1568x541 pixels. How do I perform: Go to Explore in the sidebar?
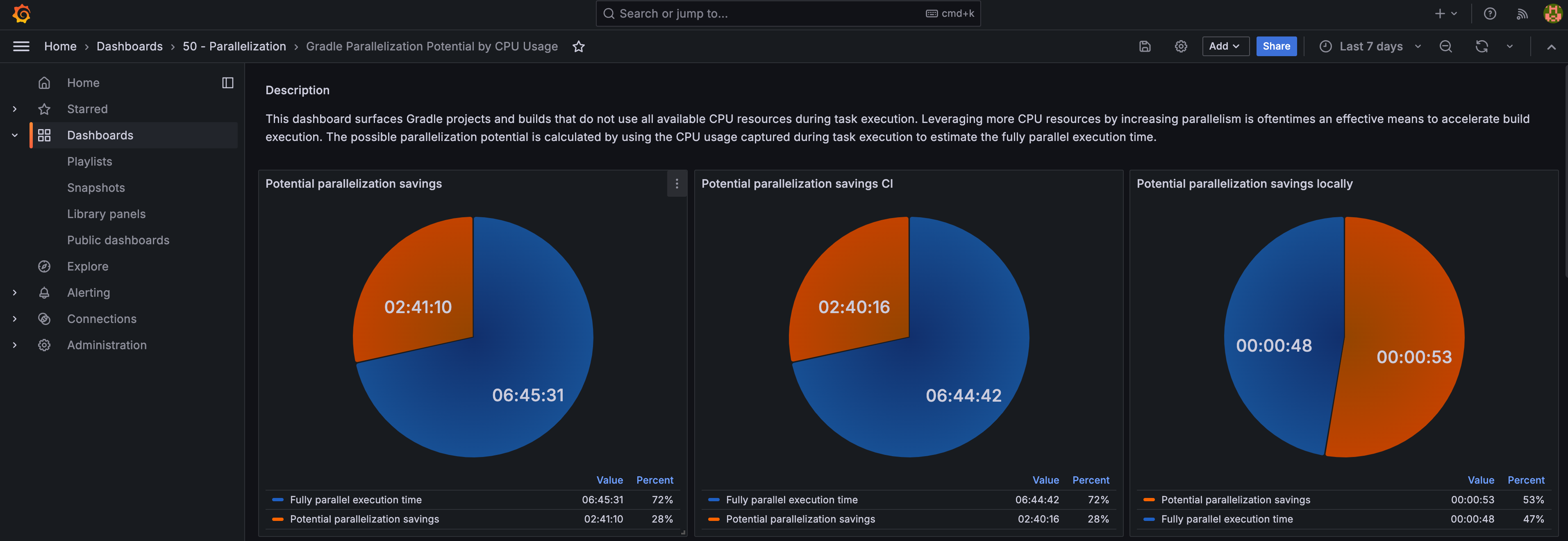point(88,266)
